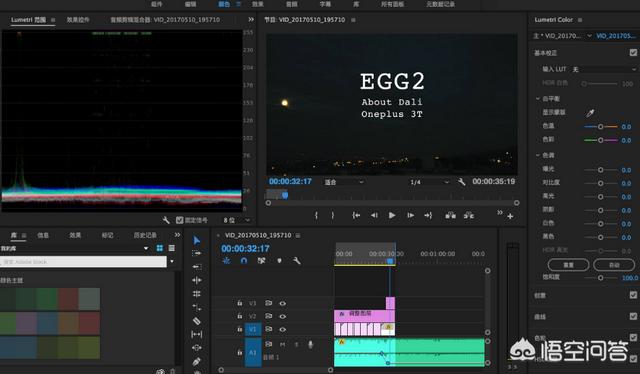This screenshot has height=374, width=640.
Task: Click the timeline wrench settings icon
Action: click(x=297, y=260)
